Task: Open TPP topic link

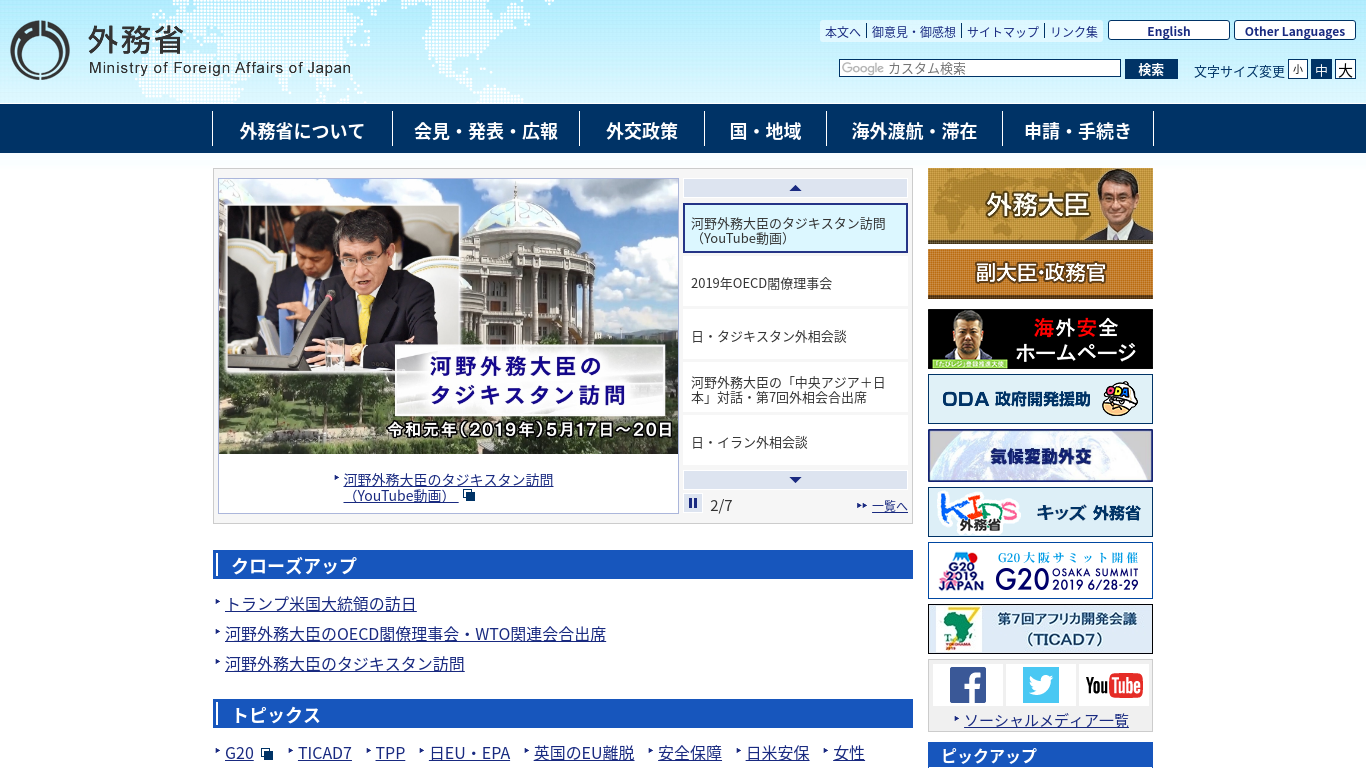Action: click(390, 753)
